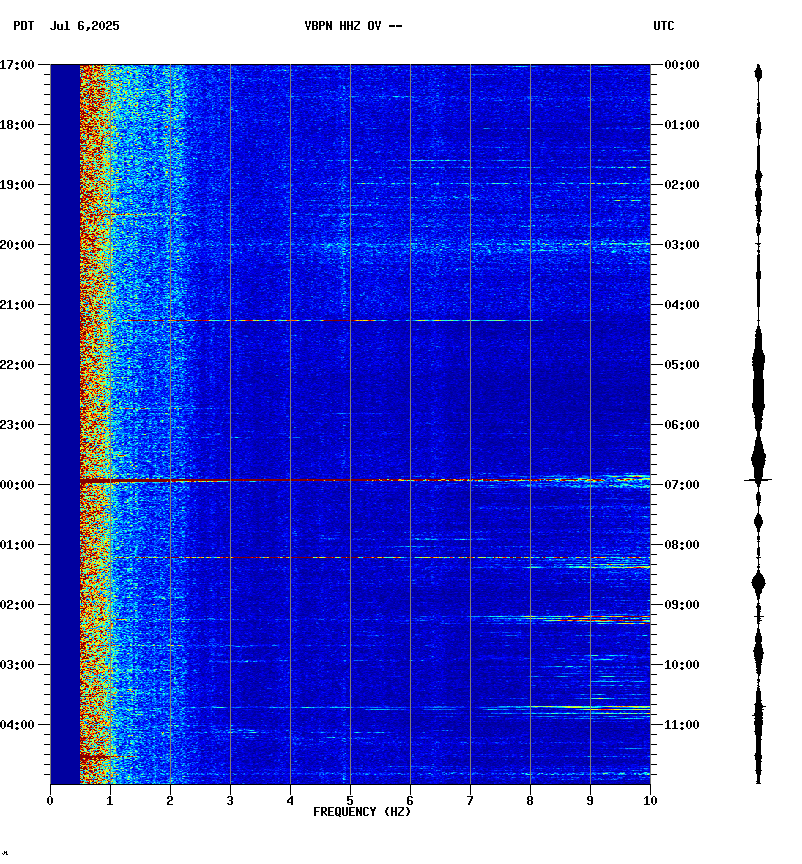Click the Jul 6,2025 date text
802x864 pixels.
(84, 27)
